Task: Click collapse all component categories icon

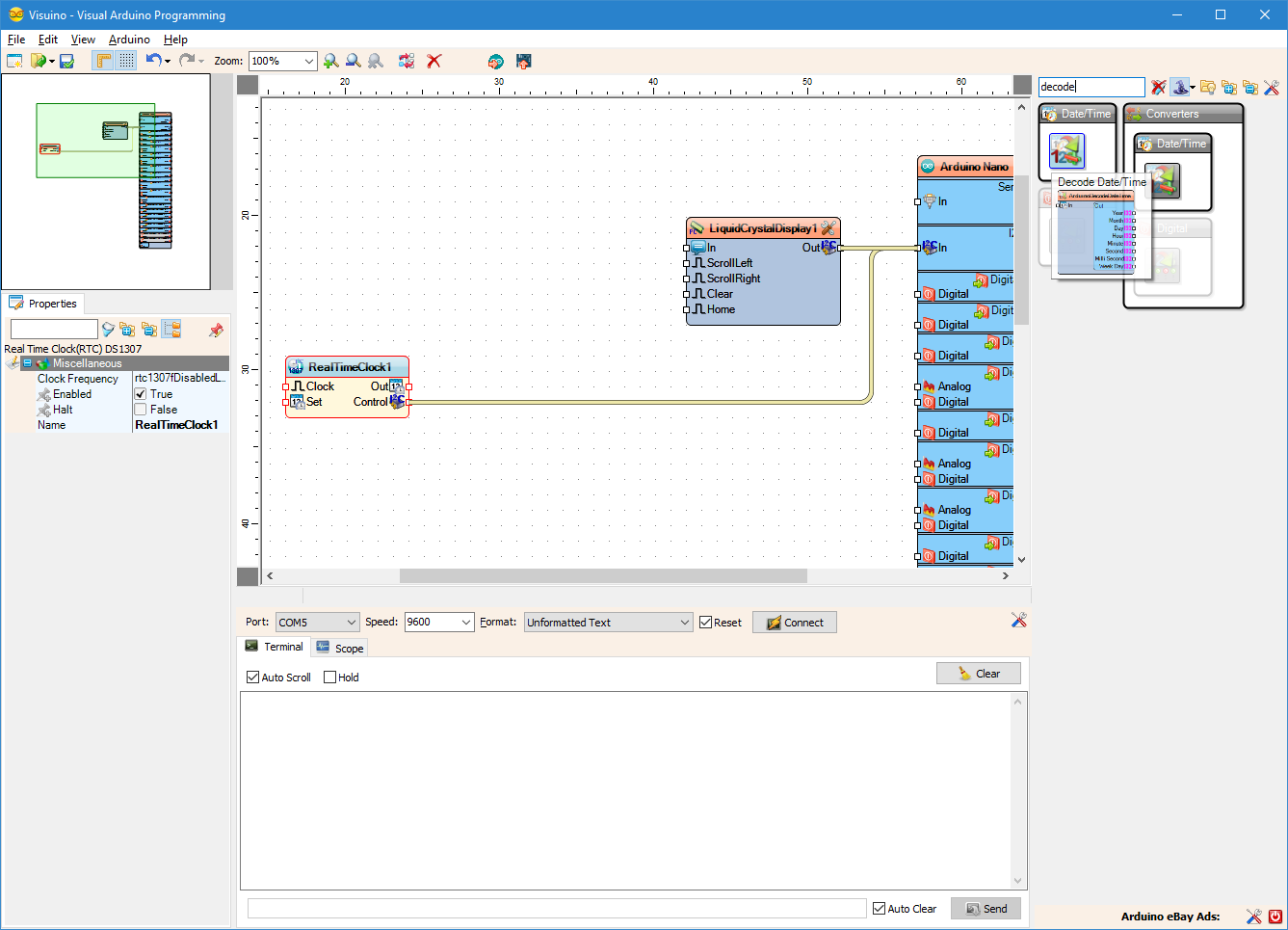Action: [x=1250, y=87]
